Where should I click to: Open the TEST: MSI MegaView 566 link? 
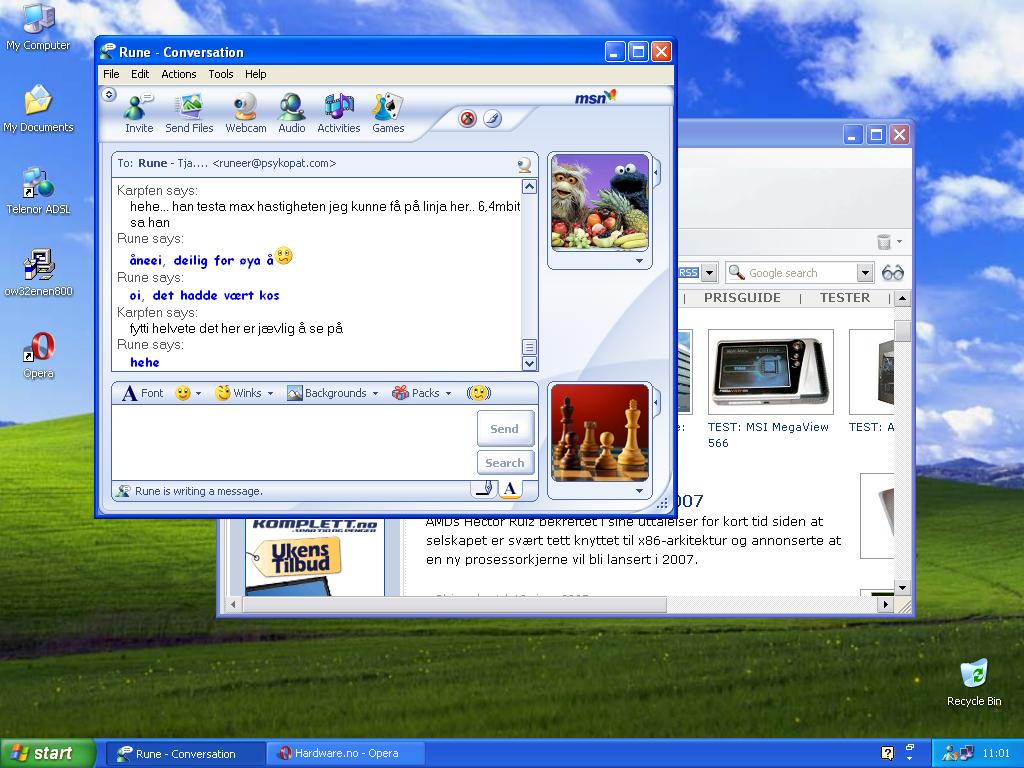(x=768, y=435)
